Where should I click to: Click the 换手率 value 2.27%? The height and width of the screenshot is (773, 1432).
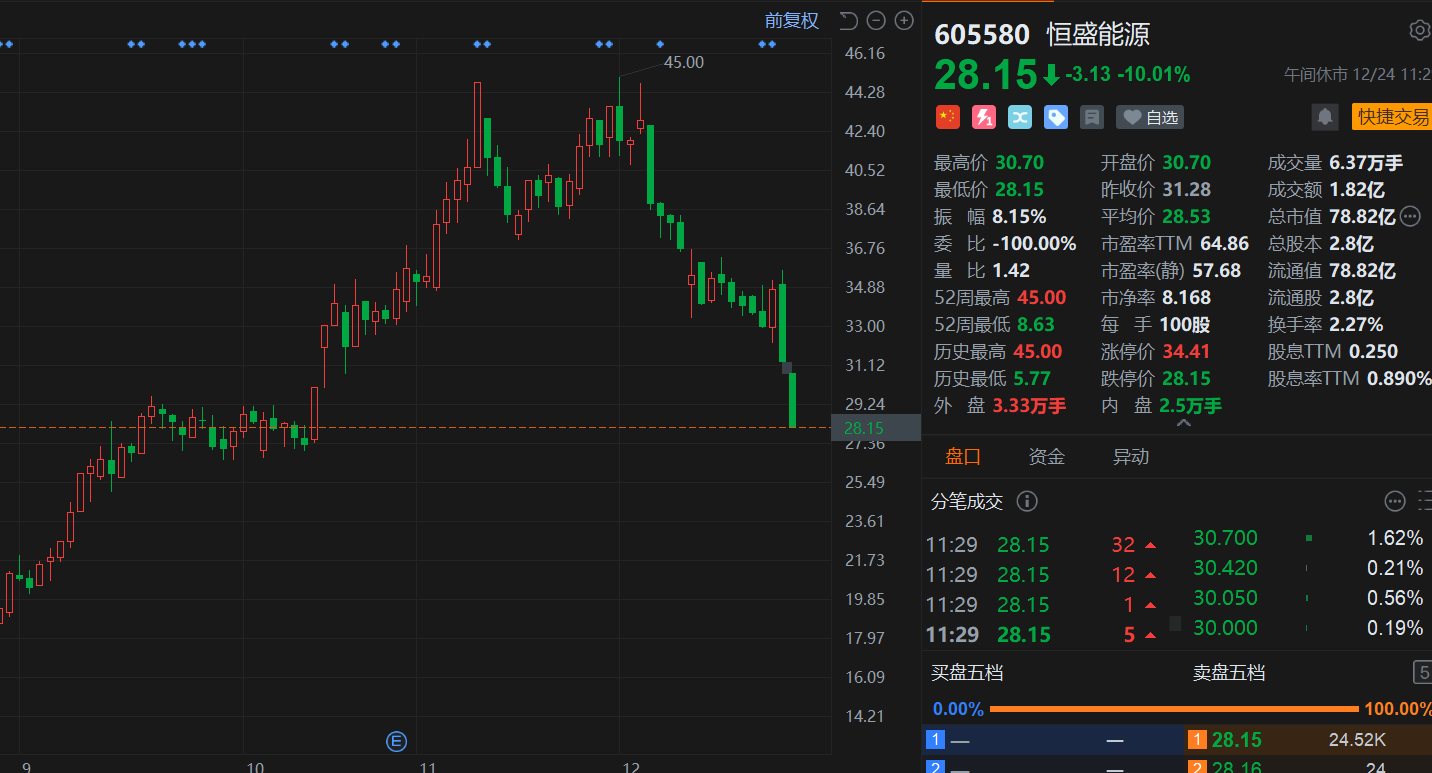[1356, 324]
